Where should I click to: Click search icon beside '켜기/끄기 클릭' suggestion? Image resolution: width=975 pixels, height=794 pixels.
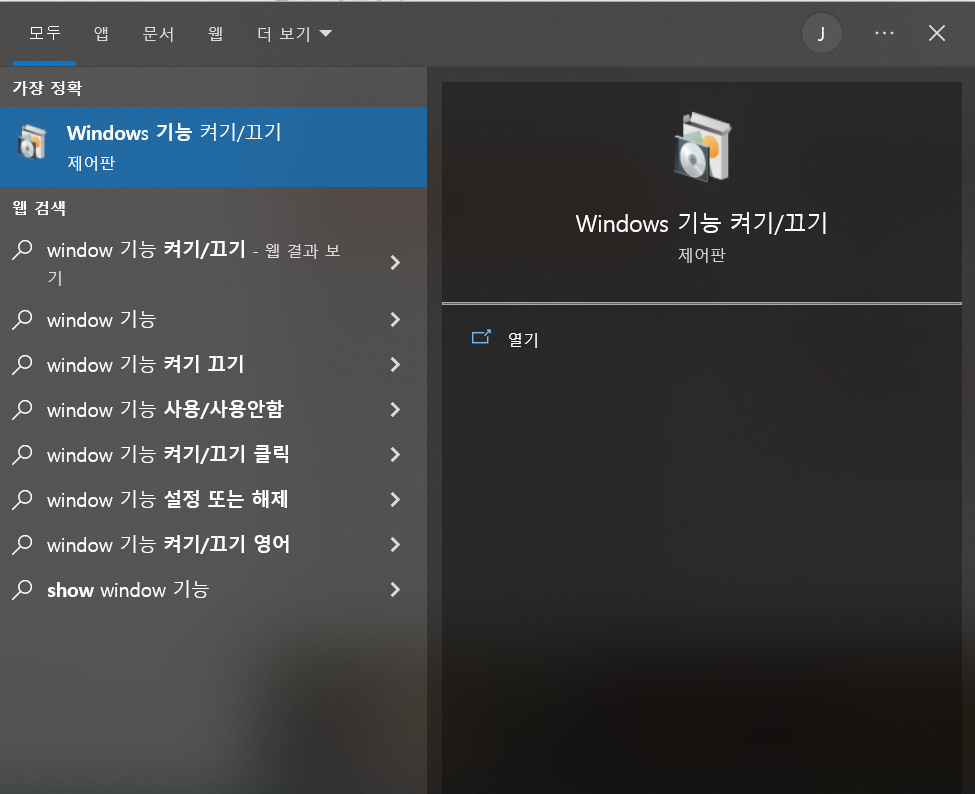click(x=22, y=455)
